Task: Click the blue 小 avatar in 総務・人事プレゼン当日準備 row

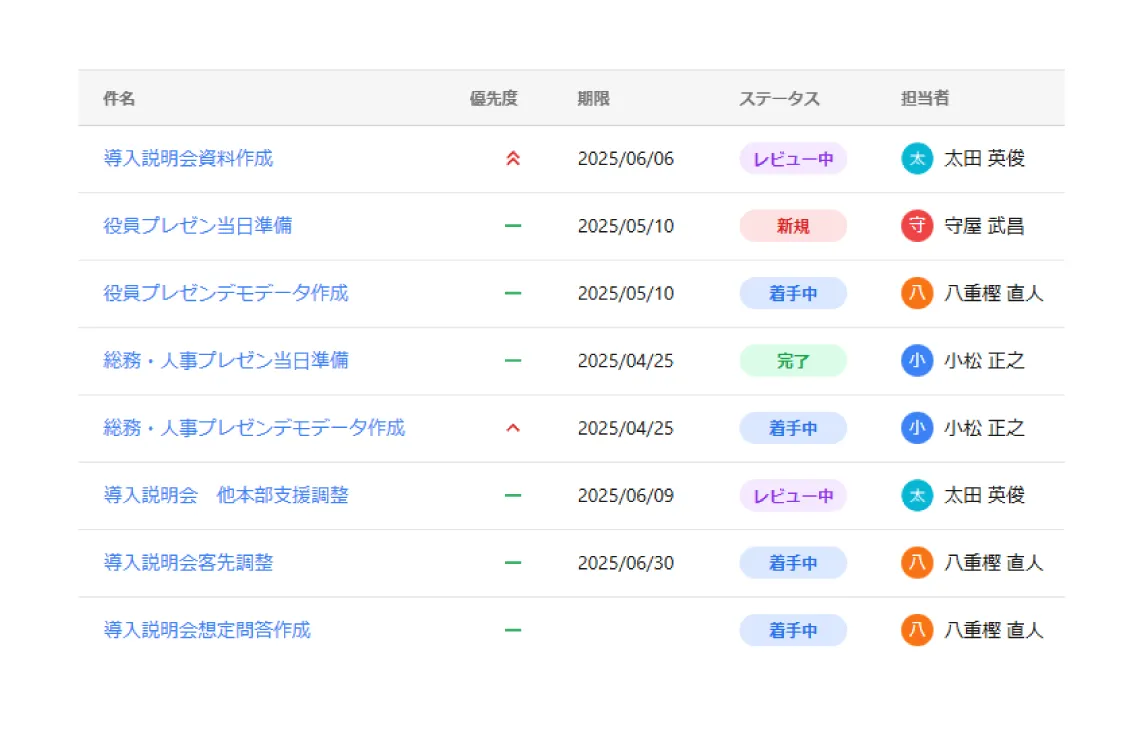Action: pos(916,361)
